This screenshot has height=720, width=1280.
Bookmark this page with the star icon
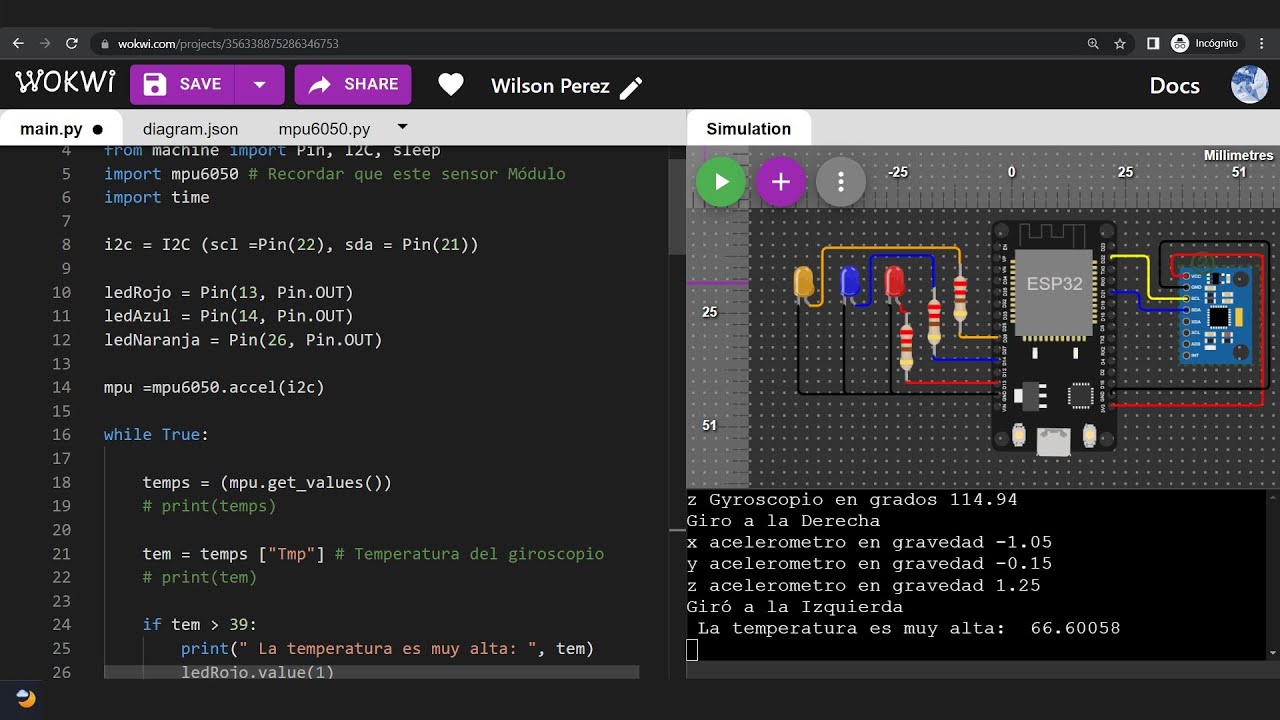tap(1120, 44)
